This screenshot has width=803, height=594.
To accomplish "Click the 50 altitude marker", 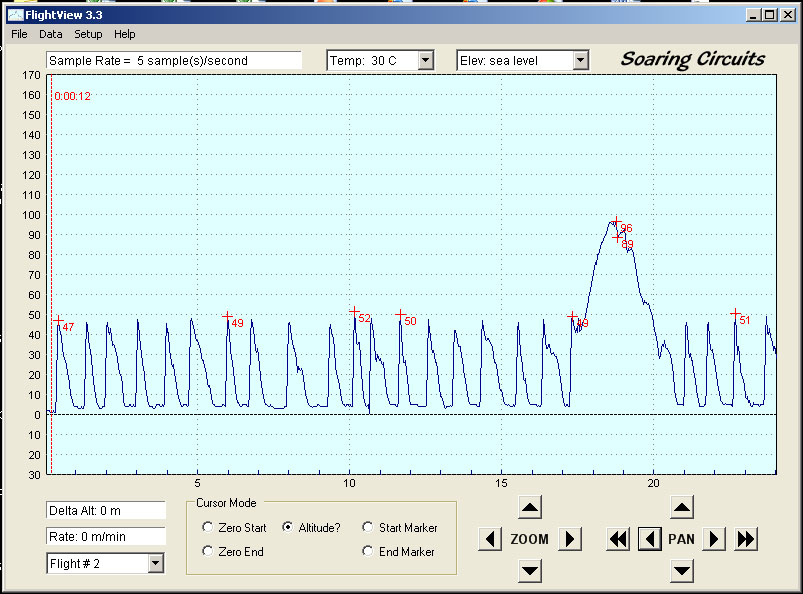I will [x=400, y=314].
